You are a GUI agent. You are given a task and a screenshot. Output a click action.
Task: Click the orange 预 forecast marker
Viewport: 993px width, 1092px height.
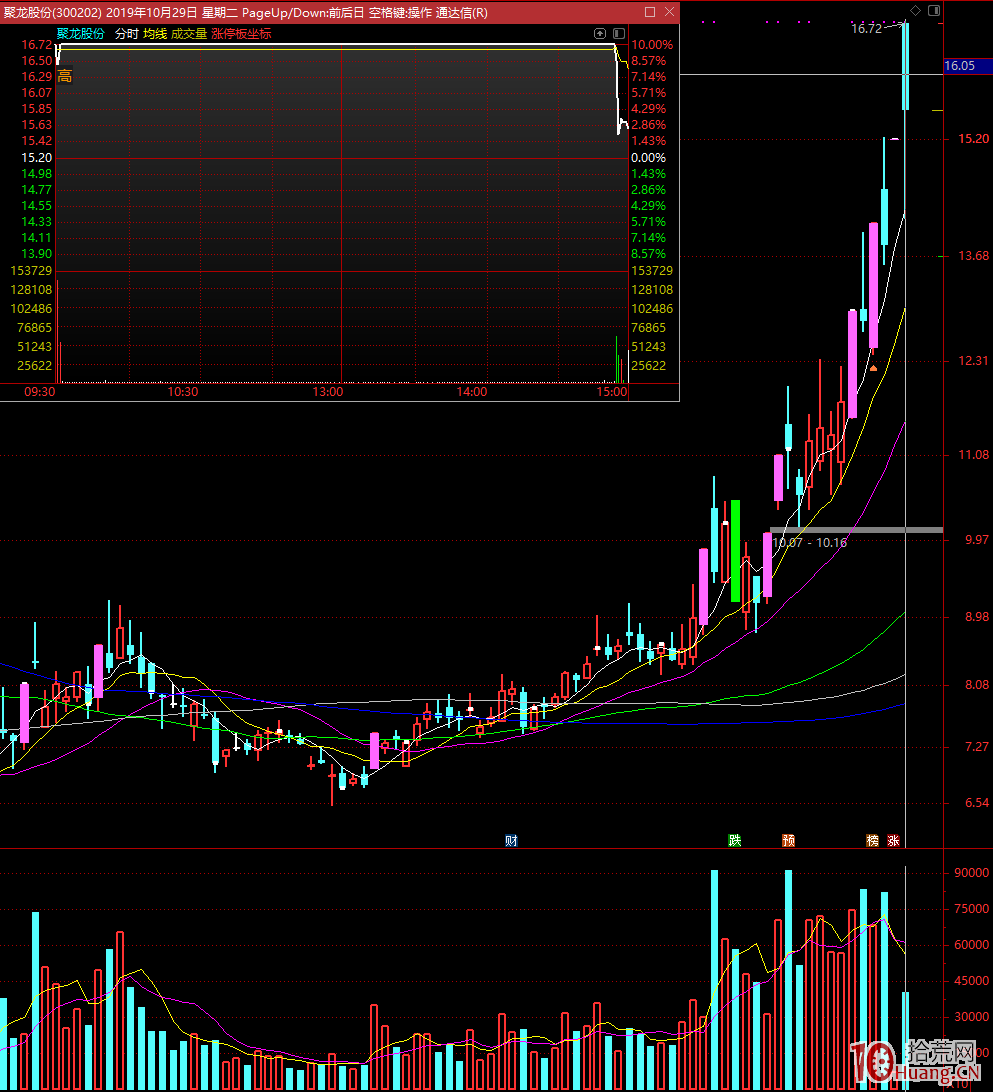pos(789,840)
